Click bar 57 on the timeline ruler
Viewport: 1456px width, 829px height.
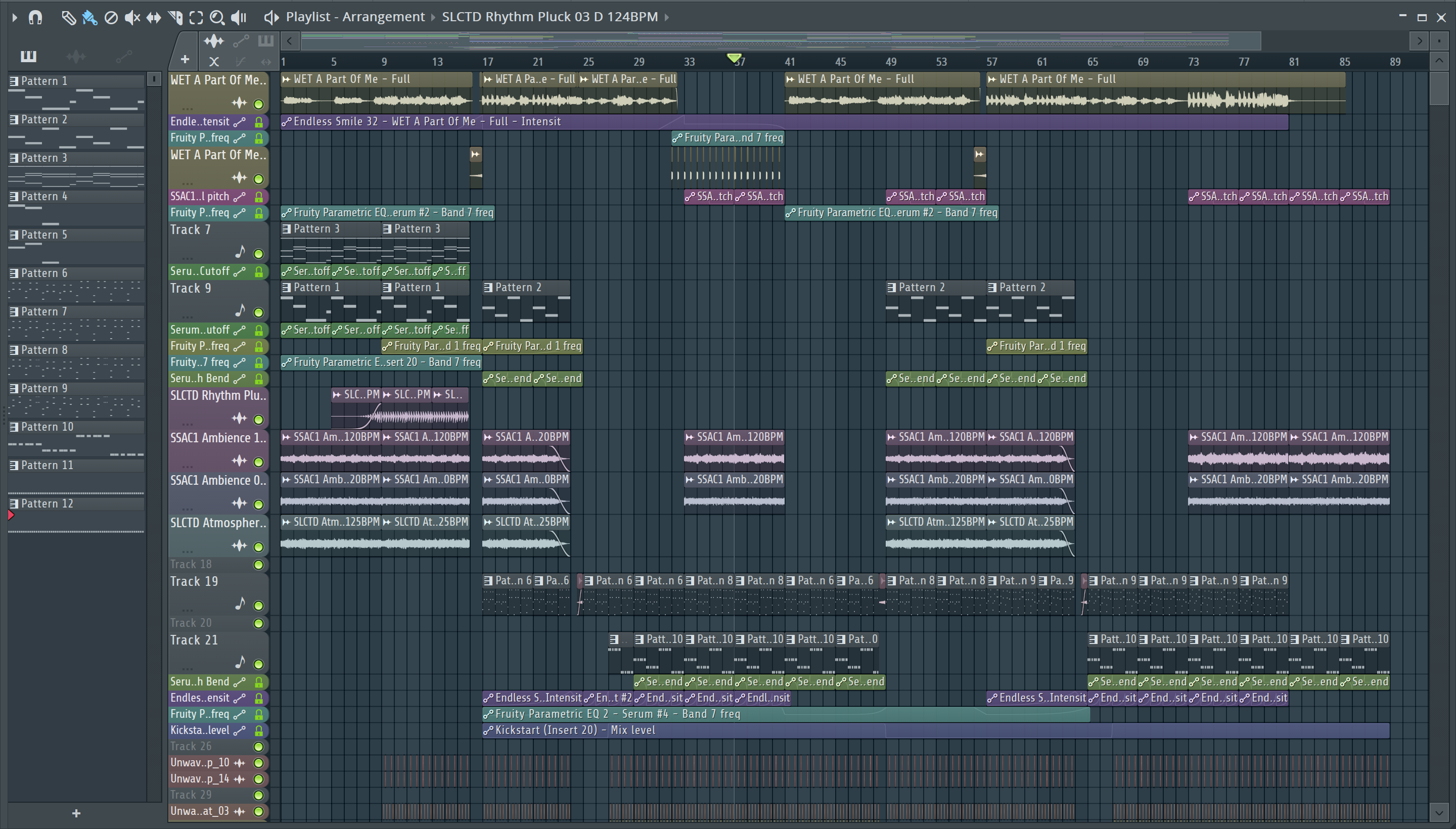point(991,62)
